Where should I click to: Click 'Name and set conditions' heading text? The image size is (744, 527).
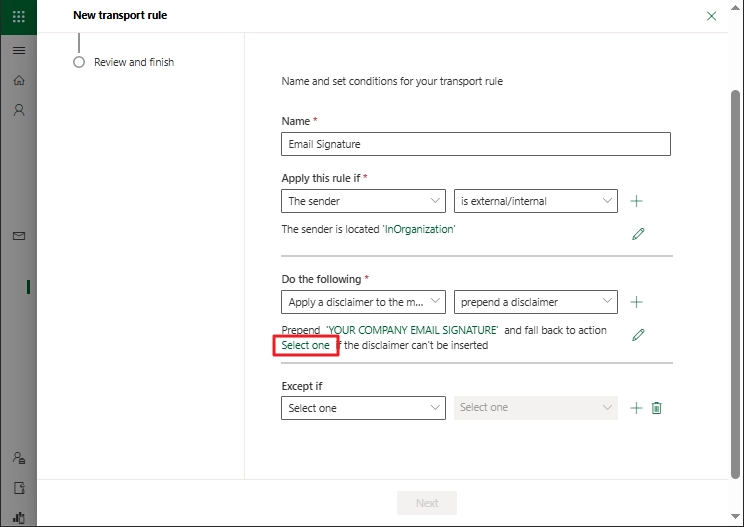click(x=392, y=81)
